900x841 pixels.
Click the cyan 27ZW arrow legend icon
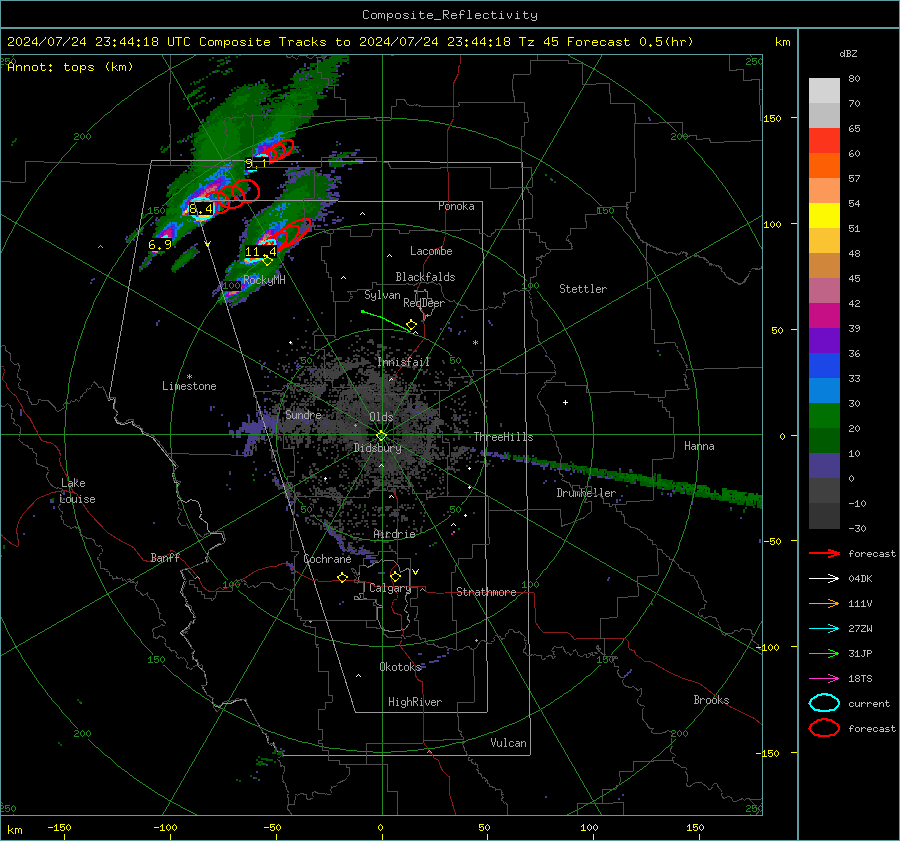coord(824,629)
